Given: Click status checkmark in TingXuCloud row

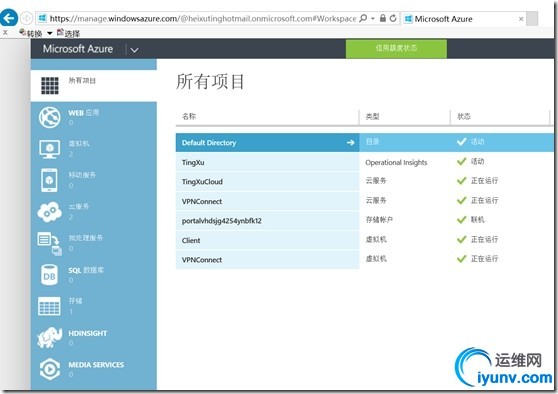Looking at the screenshot, I should 462,181.
